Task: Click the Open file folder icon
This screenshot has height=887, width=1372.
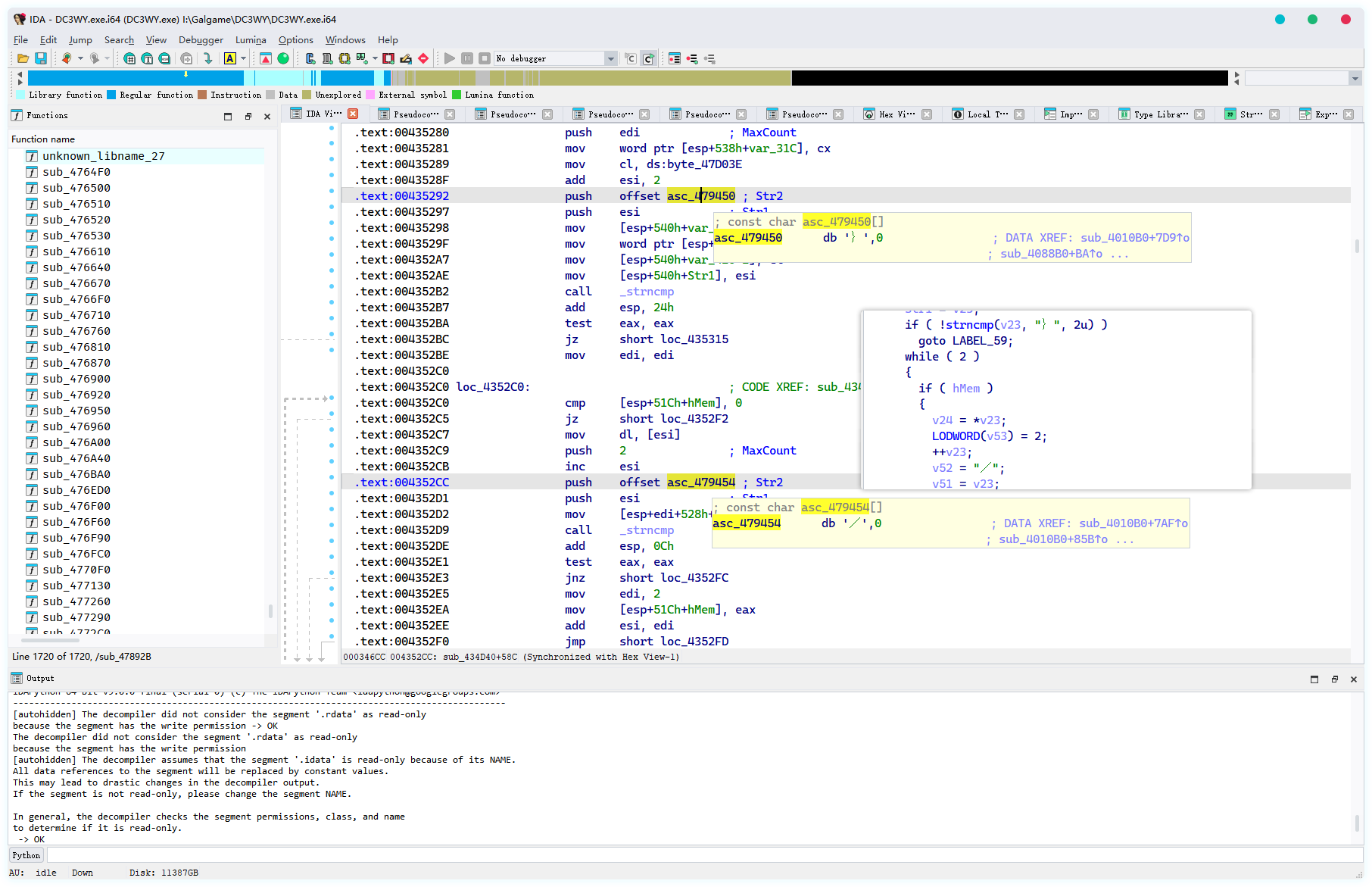Action: [23, 58]
